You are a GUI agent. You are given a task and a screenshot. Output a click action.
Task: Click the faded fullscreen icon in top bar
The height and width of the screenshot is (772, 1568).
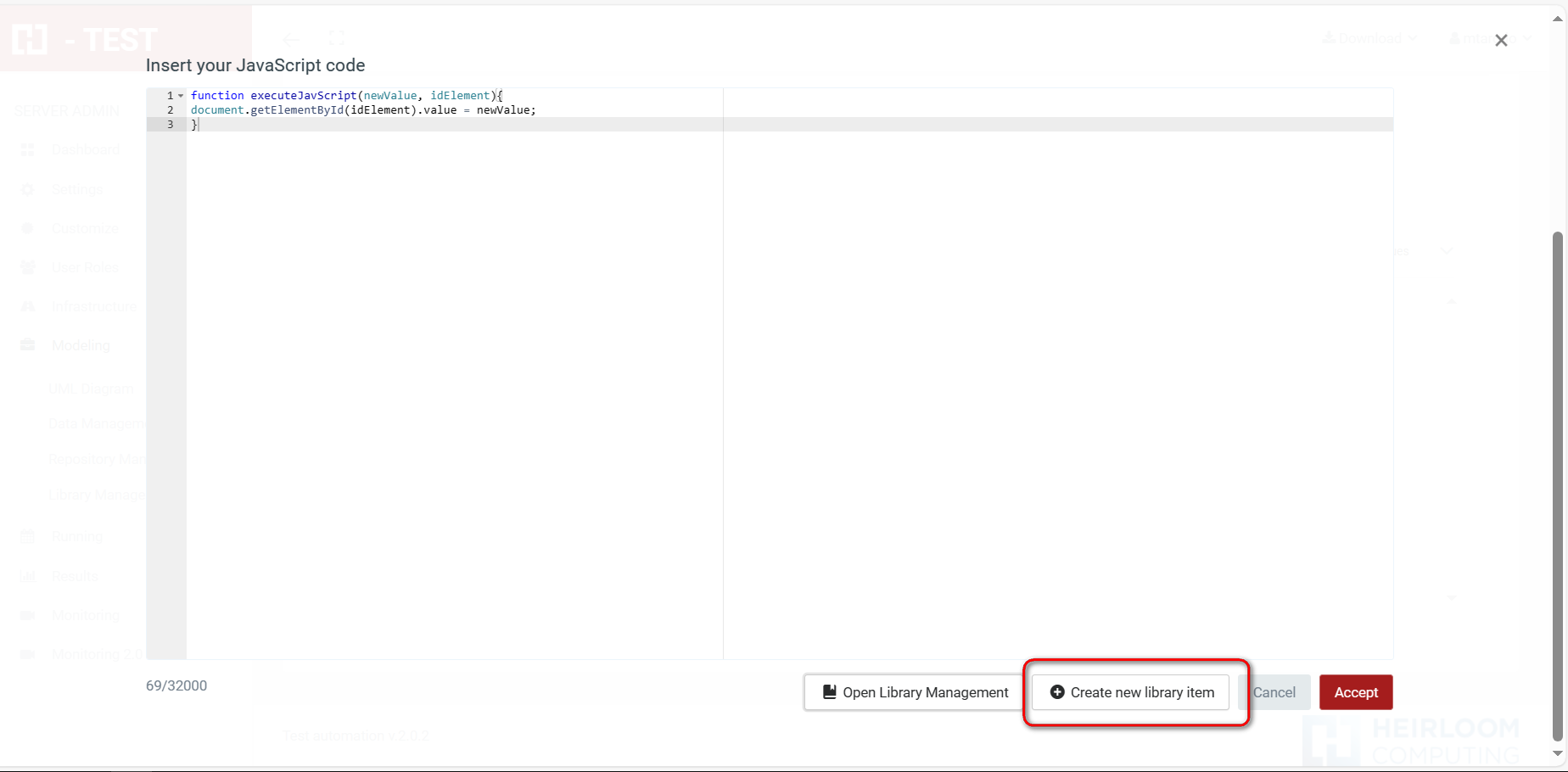[336, 38]
